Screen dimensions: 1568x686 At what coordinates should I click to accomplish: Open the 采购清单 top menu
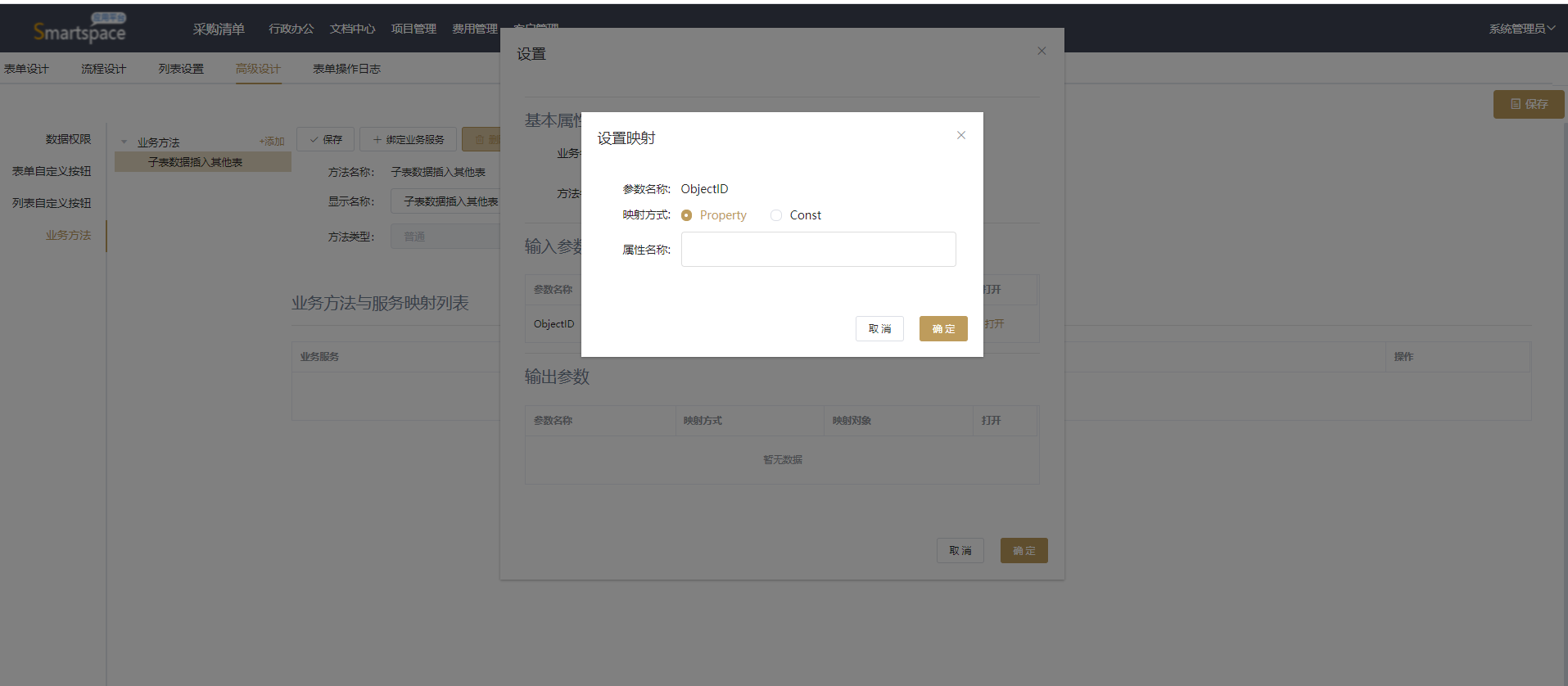(x=219, y=29)
